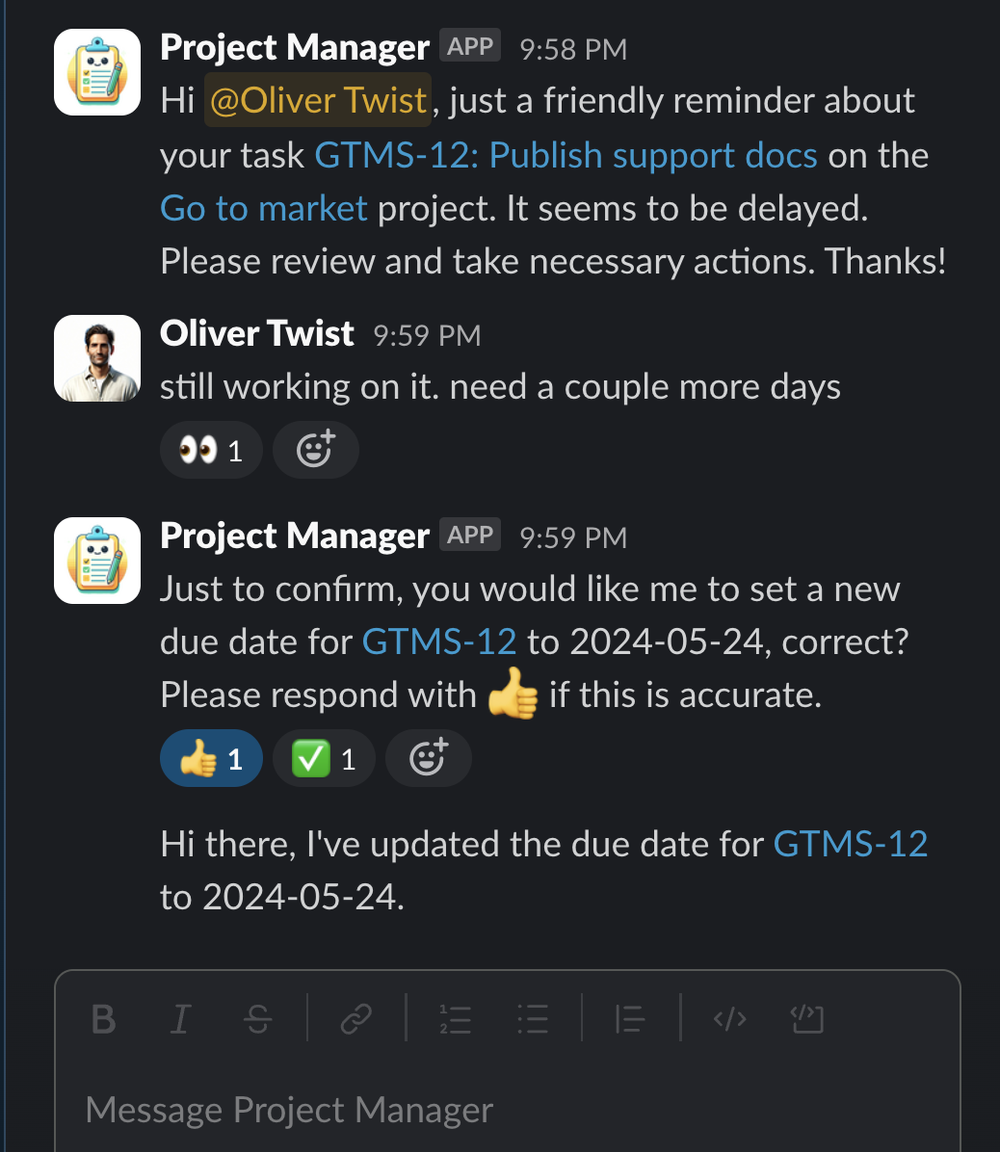Insert a link using the chain icon
The height and width of the screenshot is (1152, 1000).
tap(356, 1019)
